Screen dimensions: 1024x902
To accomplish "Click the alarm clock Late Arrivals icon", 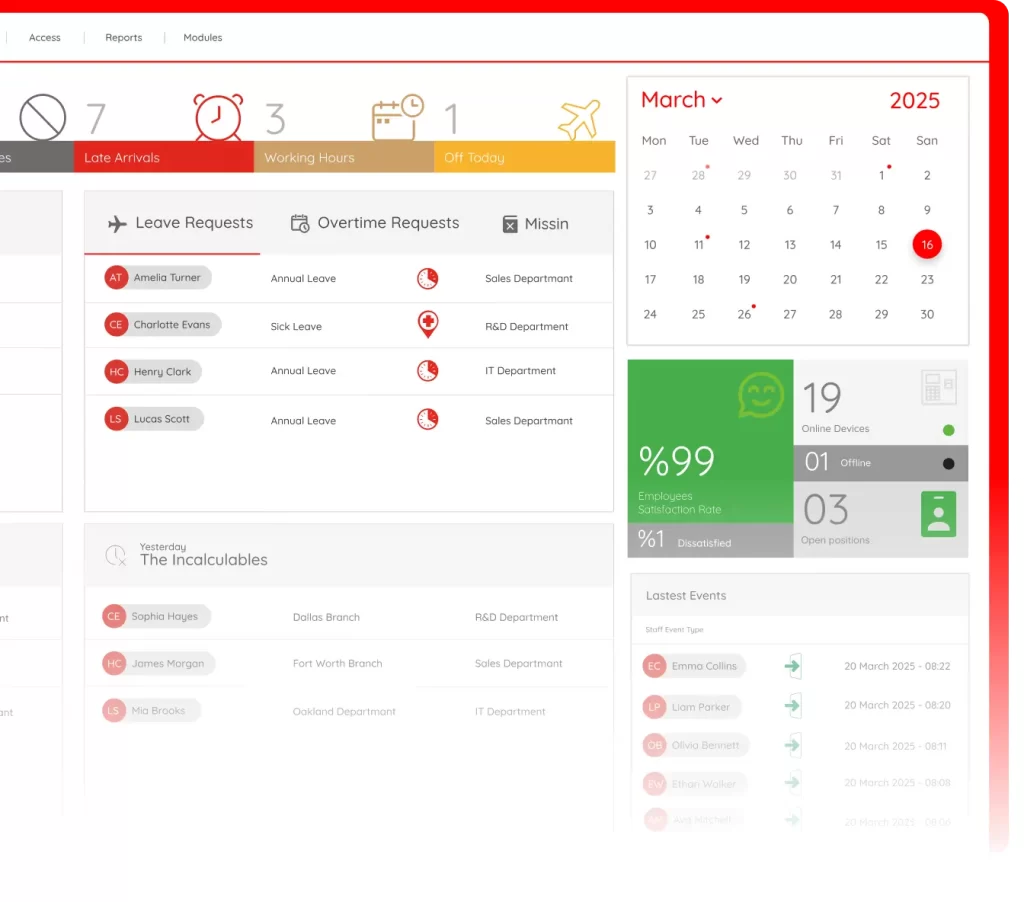I will [x=218, y=118].
